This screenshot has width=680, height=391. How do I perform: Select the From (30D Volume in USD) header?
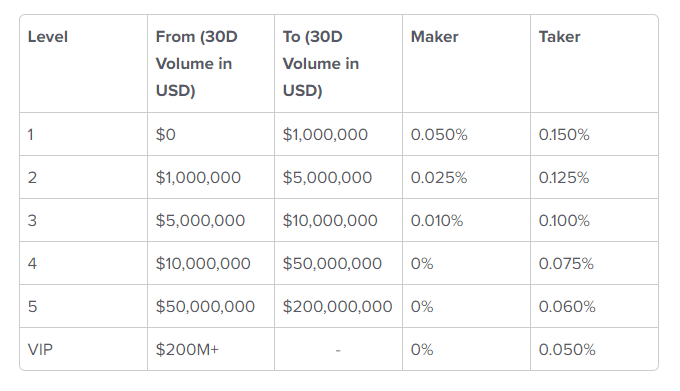coord(196,64)
